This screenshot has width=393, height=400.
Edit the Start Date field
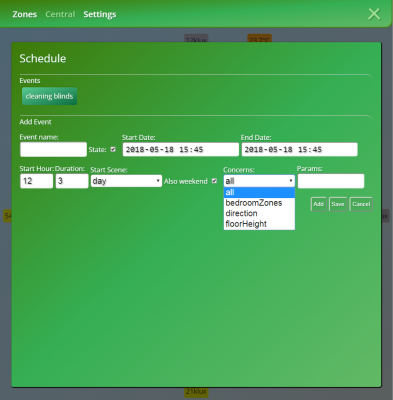point(181,149)
